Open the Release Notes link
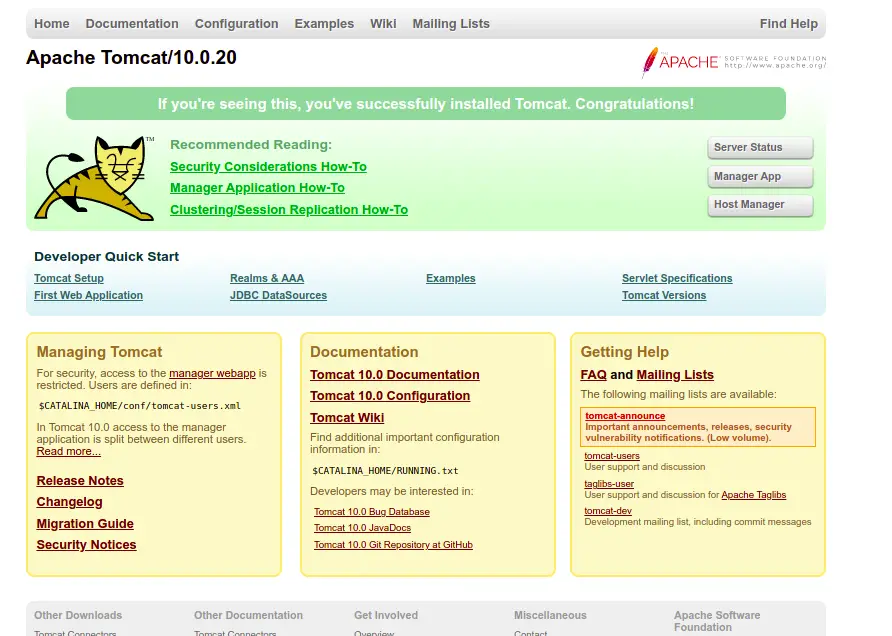This screenshot has height=636, width=892. click(x=80, y=481)
